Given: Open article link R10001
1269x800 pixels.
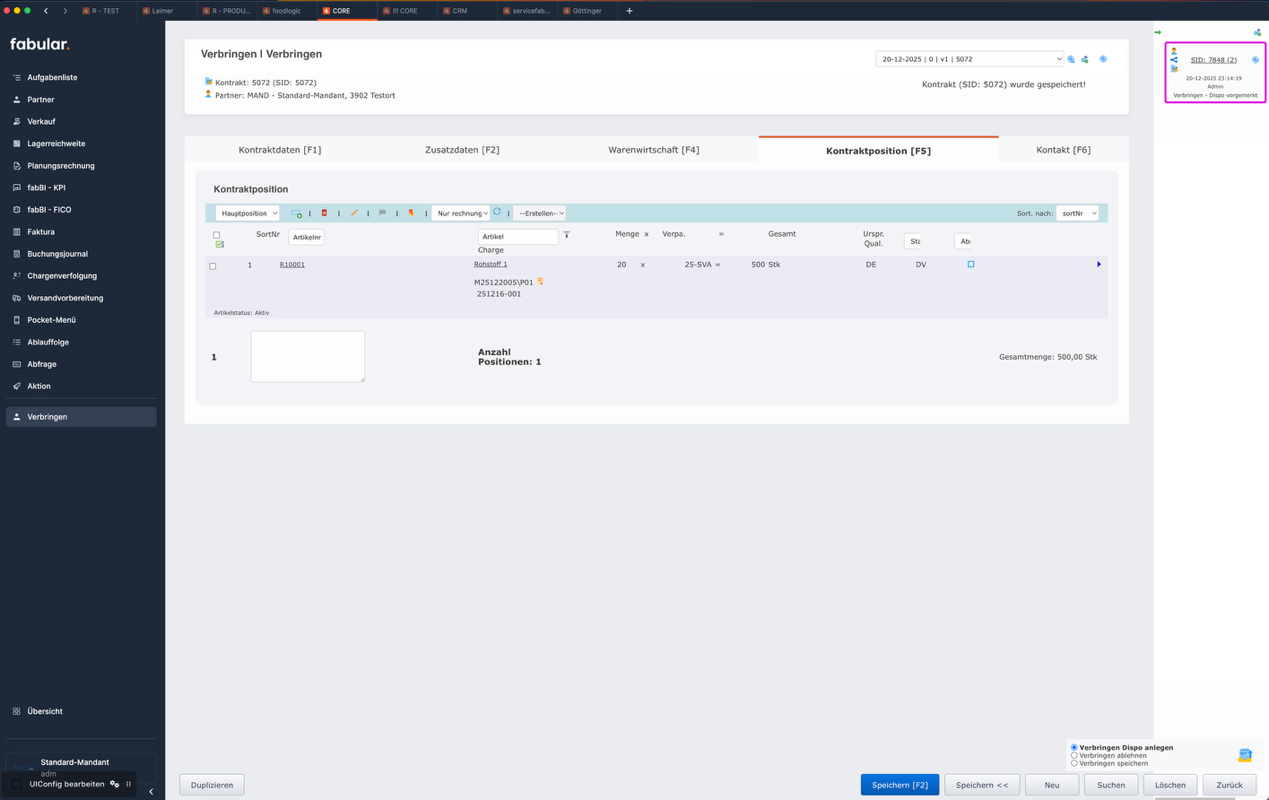Looking at the screenshot, I should pyautogui.click(x=292, y=265).
